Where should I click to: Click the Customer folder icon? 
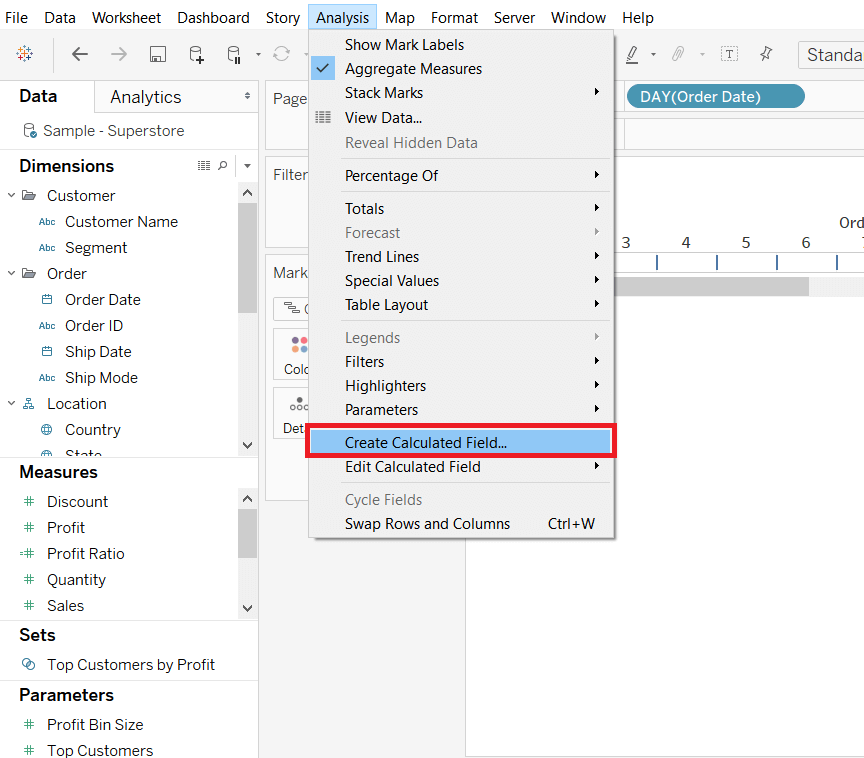[29, 196]
